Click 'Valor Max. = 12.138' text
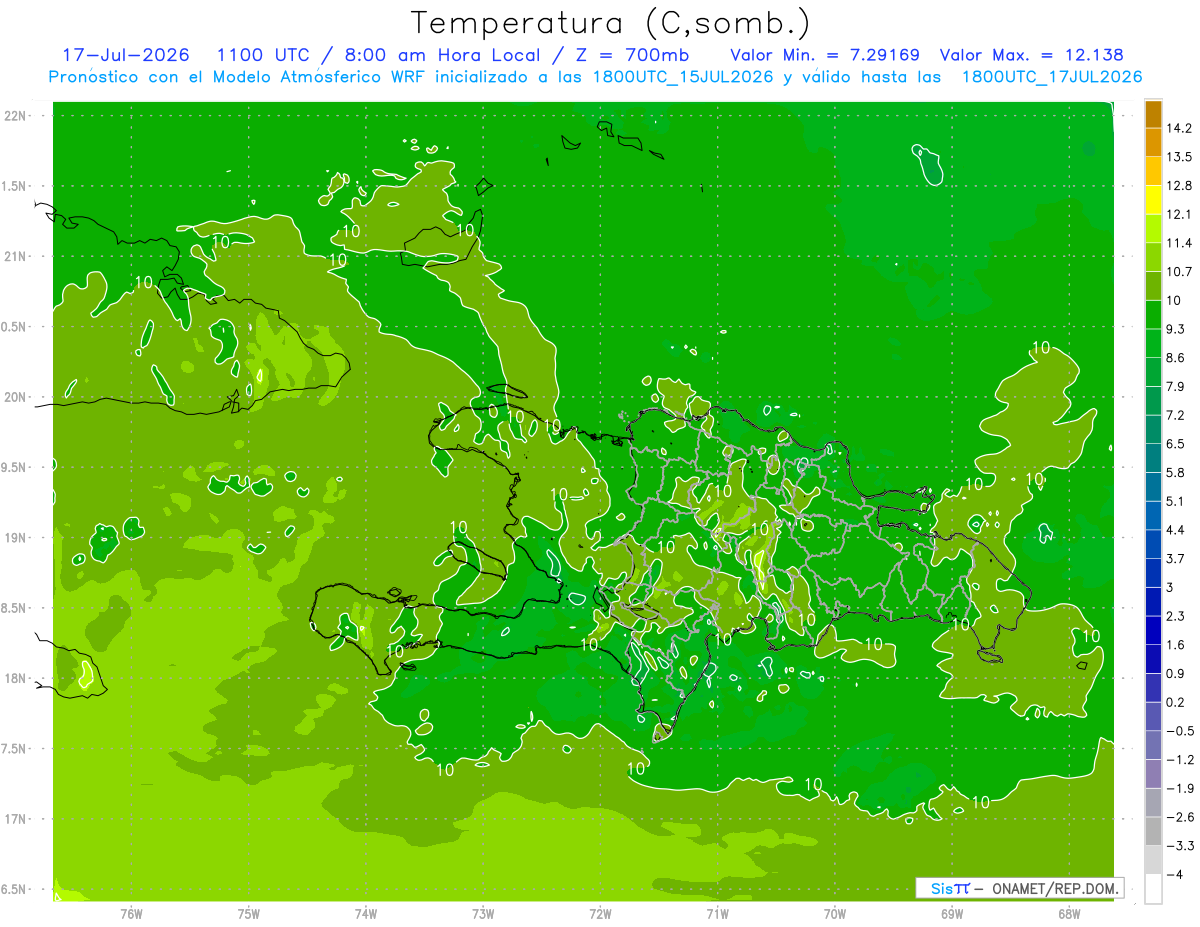 [1032, 55]
